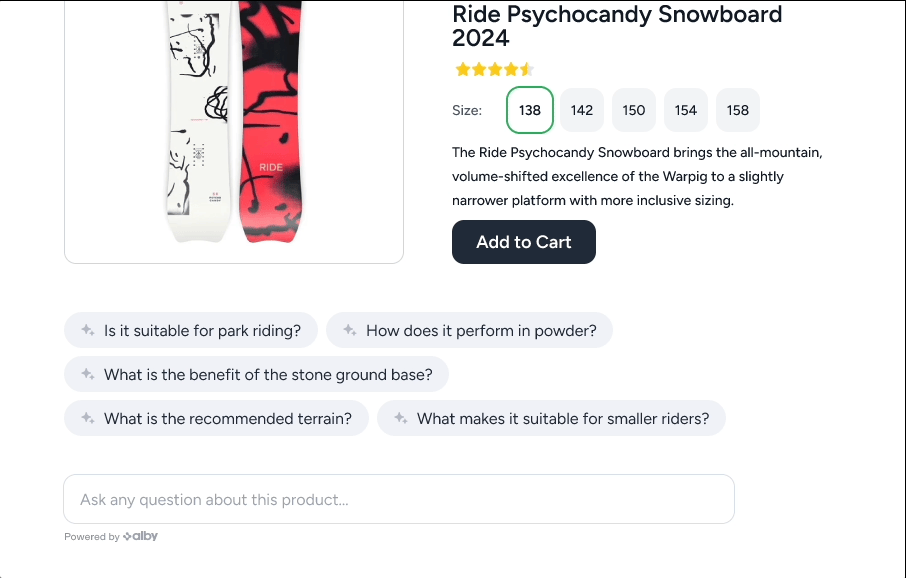Ask about the stone ground base benefit
Screen dimensions: 906x578
pyautogui.click(x=256, y=374)
